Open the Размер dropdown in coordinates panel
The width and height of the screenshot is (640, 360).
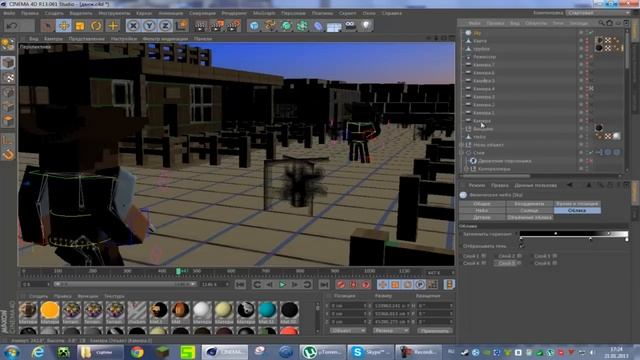[391, 330]
